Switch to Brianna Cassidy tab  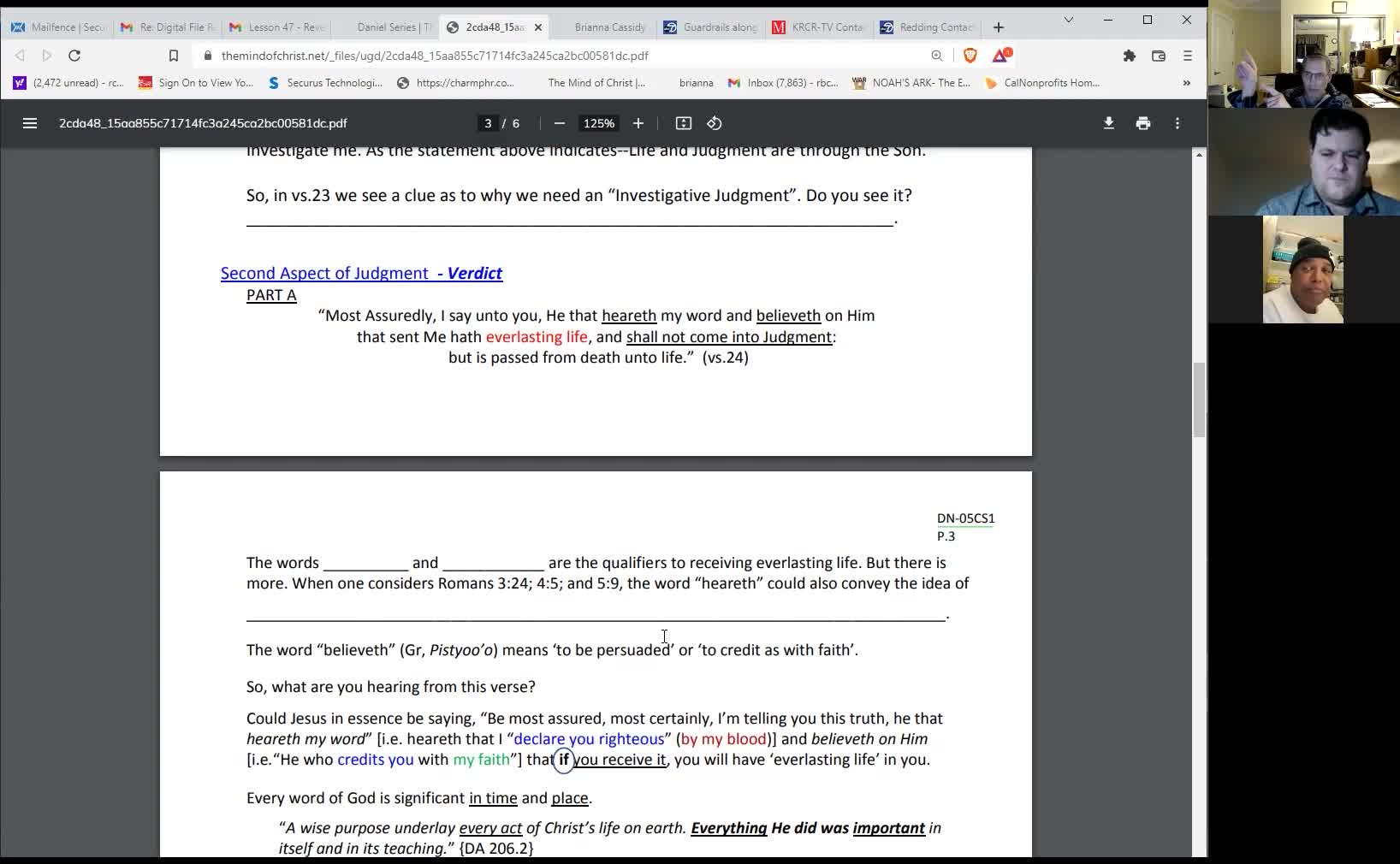[602, 27]
